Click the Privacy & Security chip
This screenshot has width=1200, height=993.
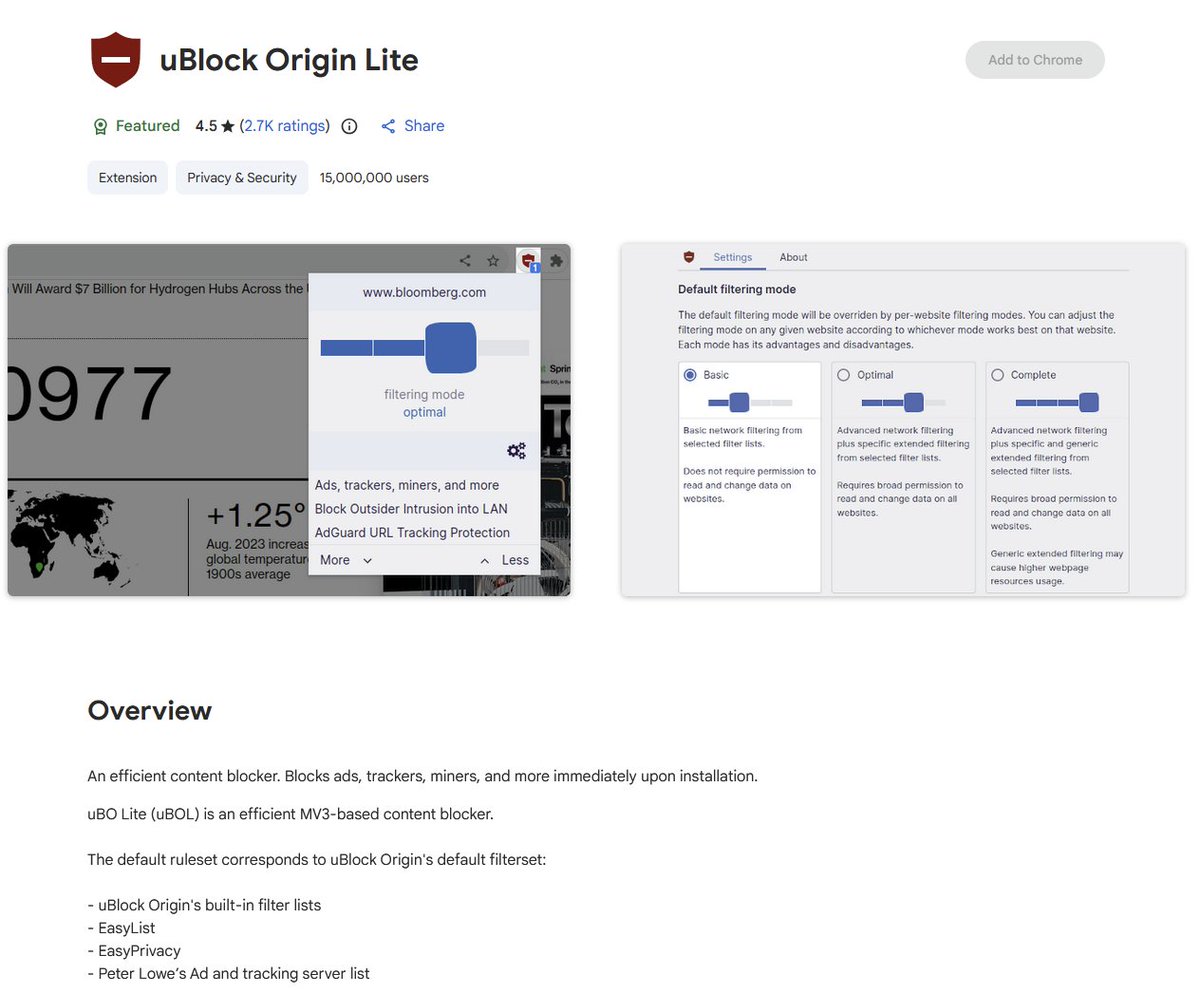(x=242, y=178)
